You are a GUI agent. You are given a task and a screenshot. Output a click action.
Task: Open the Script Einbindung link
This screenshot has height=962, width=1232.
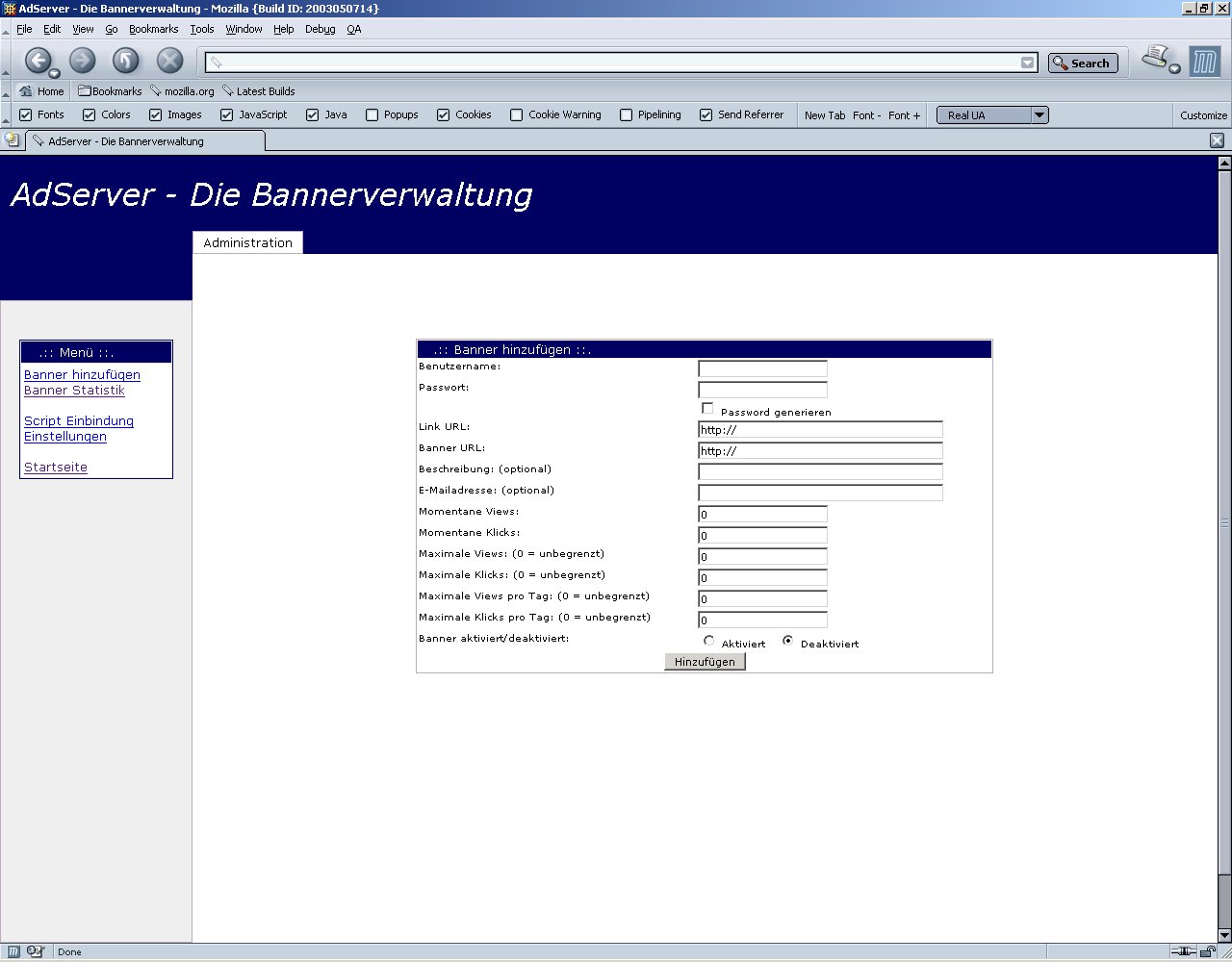tap(79, 421)
